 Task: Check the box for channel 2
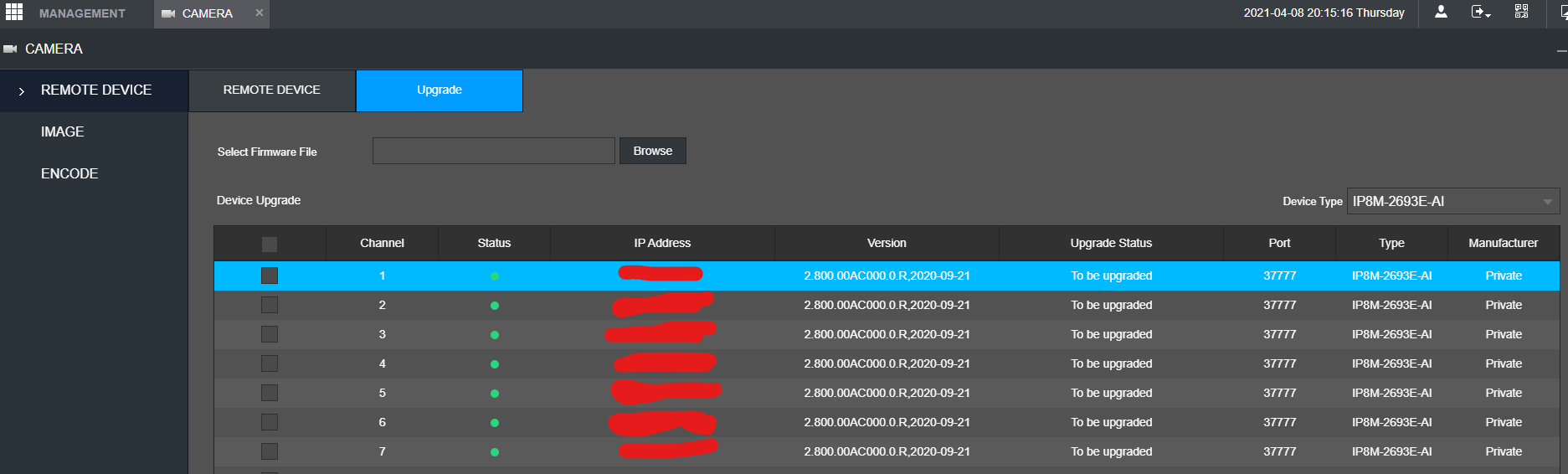[270, 305]
